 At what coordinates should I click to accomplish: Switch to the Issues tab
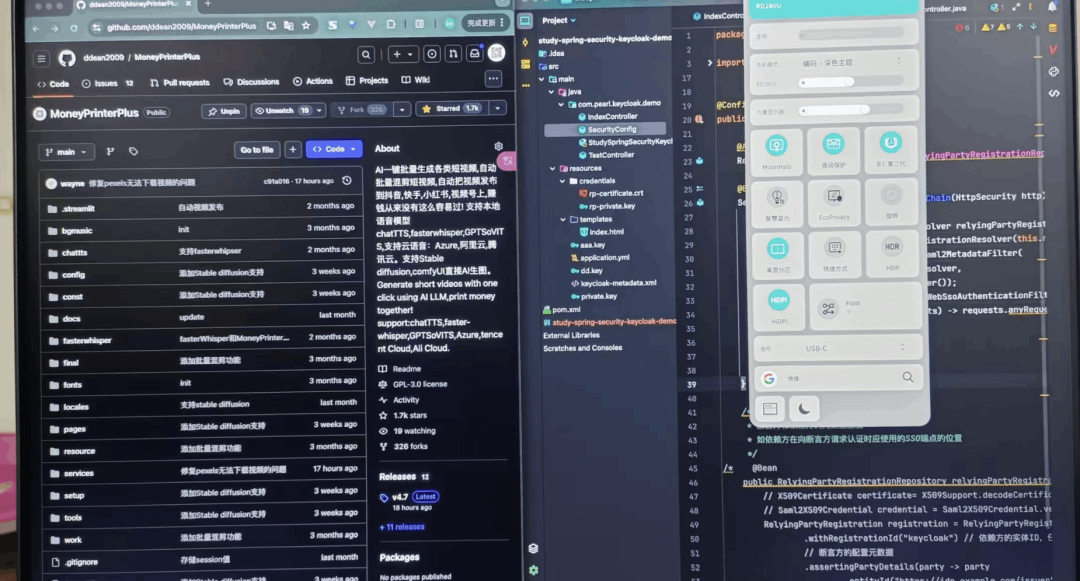[107, 83]
